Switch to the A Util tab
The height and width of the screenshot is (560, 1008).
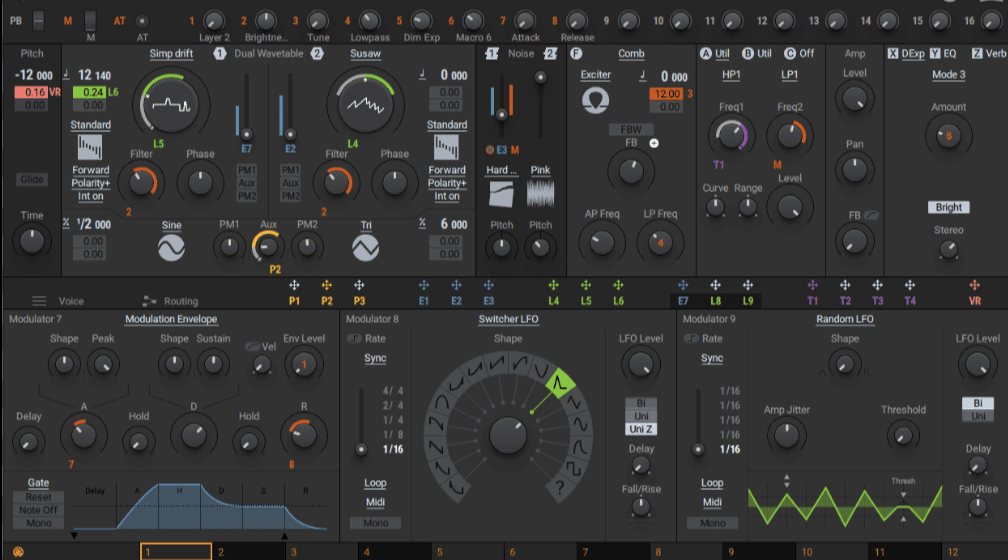coord(715,53)
